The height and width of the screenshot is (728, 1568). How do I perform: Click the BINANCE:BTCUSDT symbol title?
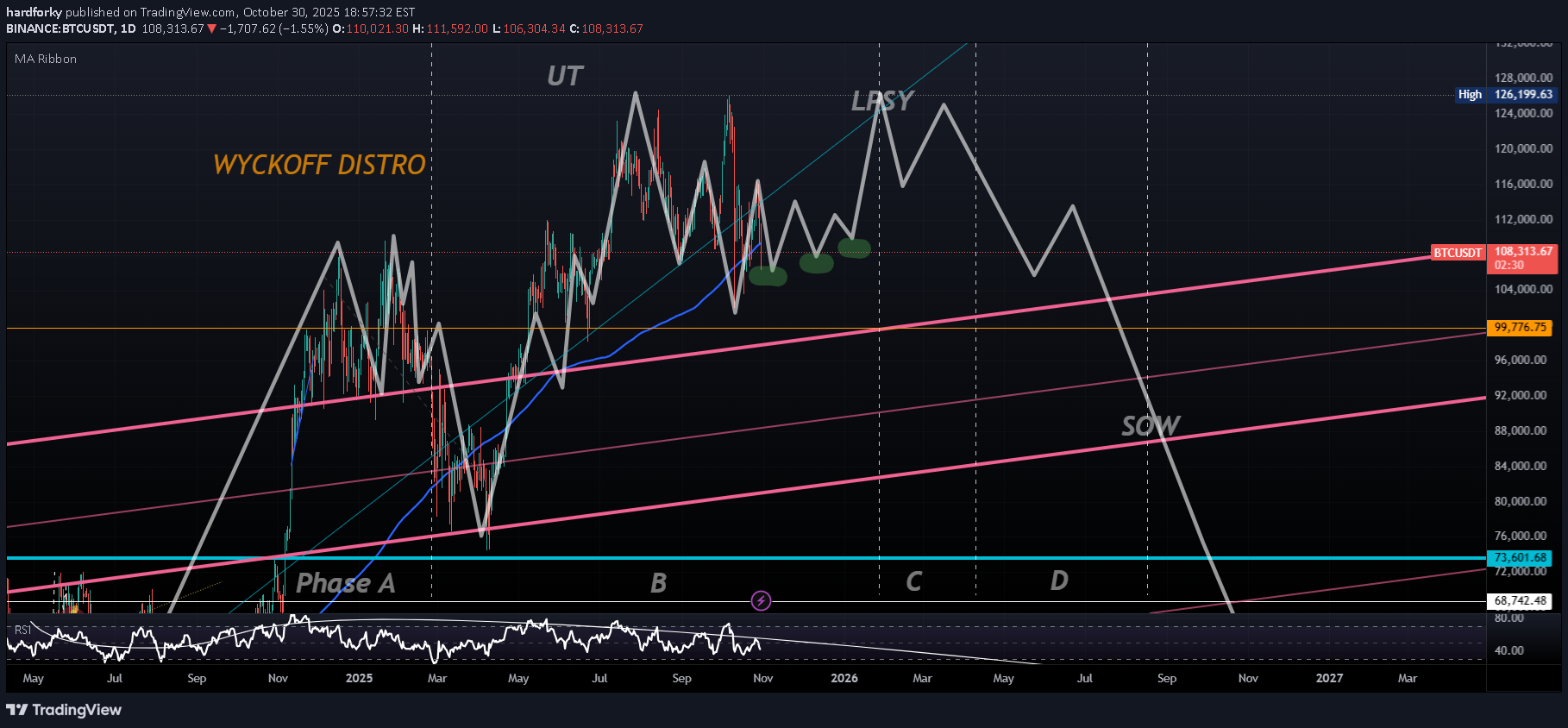60,28
